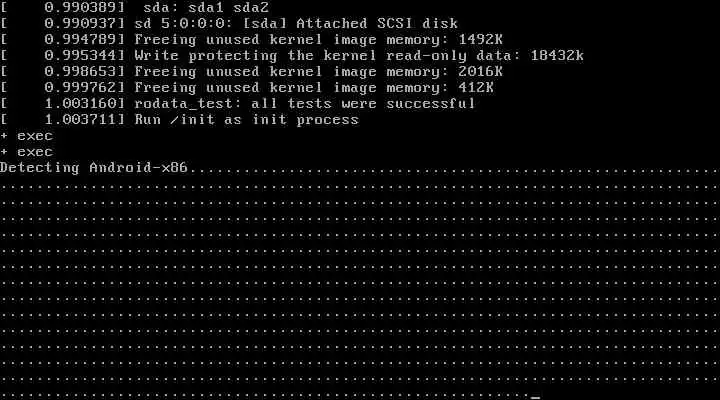Click the 'Run /init as init process' line
The height and width of the screenshot is (400, 720).
246,120
